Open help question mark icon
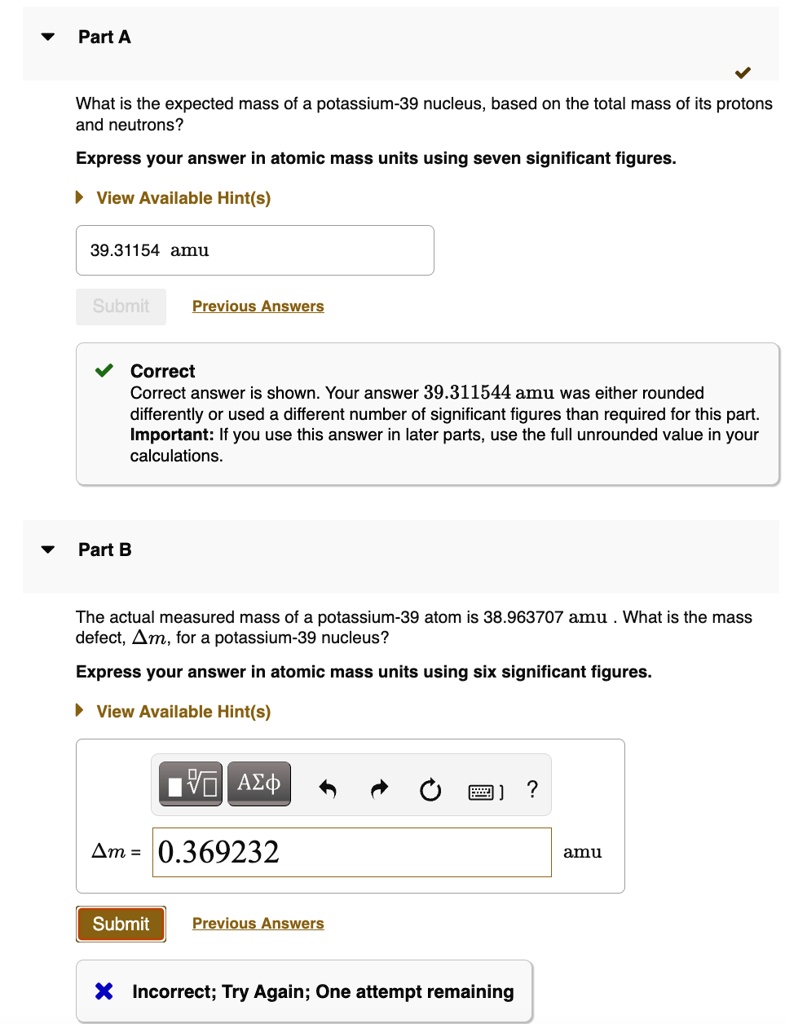 click(x=532, y=790)
